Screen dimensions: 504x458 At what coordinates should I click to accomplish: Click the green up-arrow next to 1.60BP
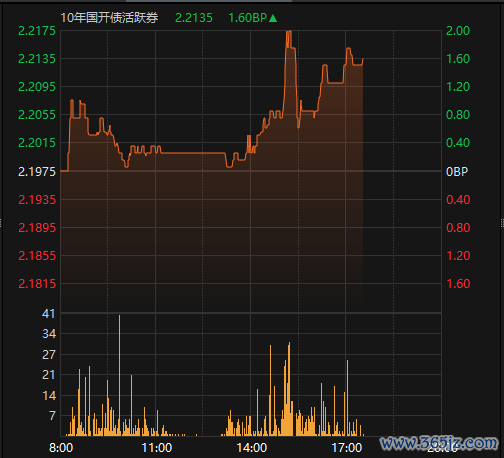point(273,18)
